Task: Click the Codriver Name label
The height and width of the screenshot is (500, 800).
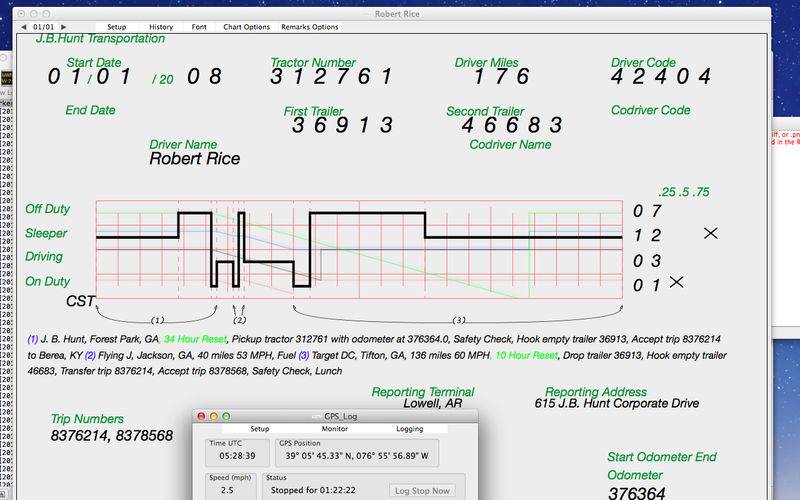Action: pyautogui.click(x=510, y=145)
